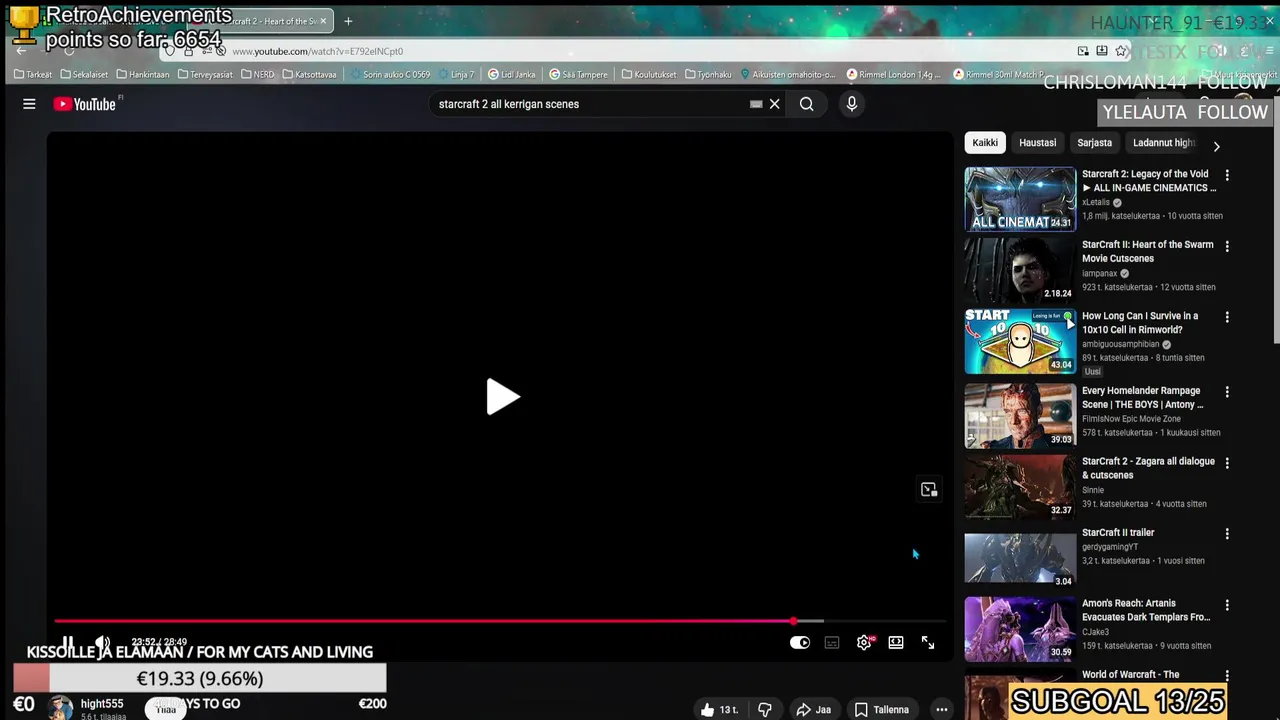The height and width of the screenshot is (720, 1280).
Task: Open the Työnhaku bookmarks folder
Action: pyautogui.click(x=708, y=74)
